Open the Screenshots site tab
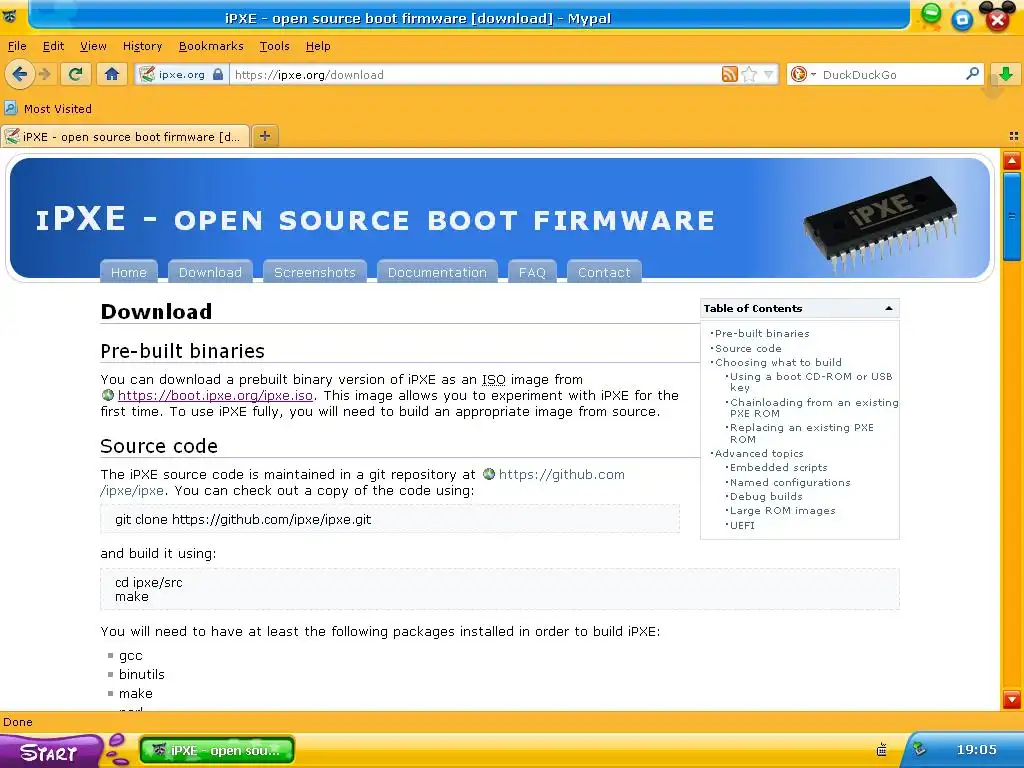The width and height of the screenshot is (1024, 768). 315,272
